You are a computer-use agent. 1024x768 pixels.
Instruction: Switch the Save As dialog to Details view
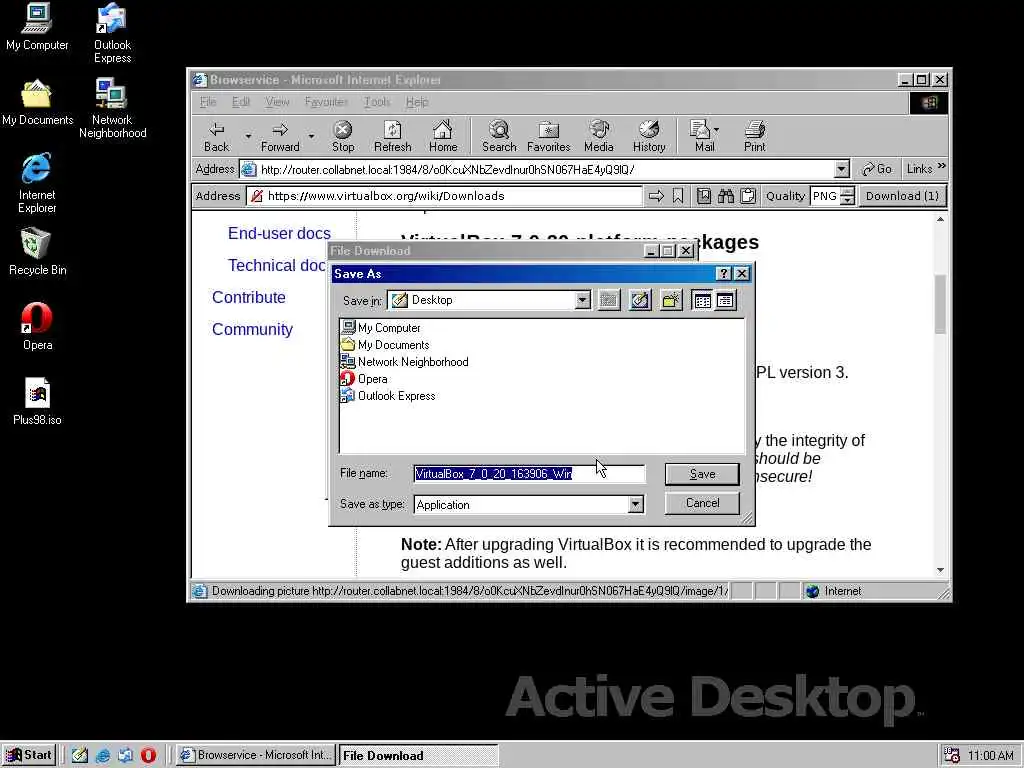pyautogui.click(x=725, y=300)
